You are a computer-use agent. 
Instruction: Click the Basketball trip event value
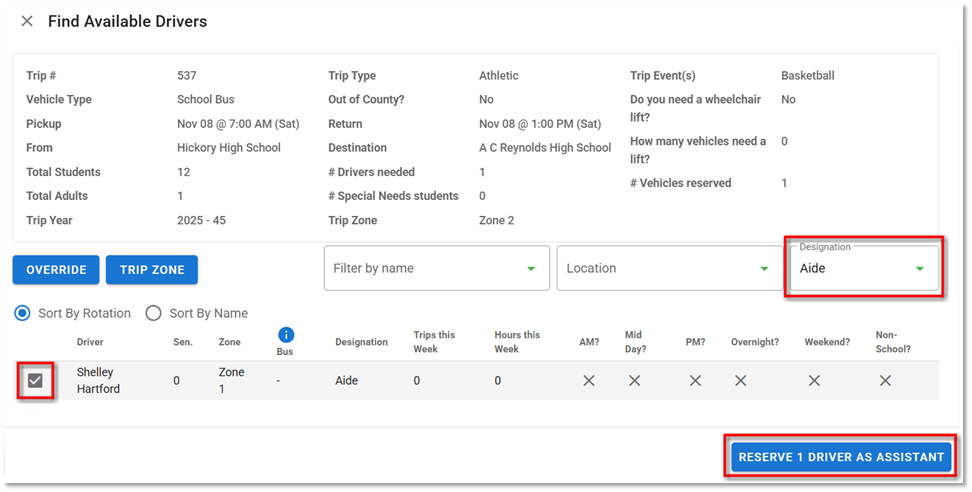pyautogui.click(x=808, y=76)
